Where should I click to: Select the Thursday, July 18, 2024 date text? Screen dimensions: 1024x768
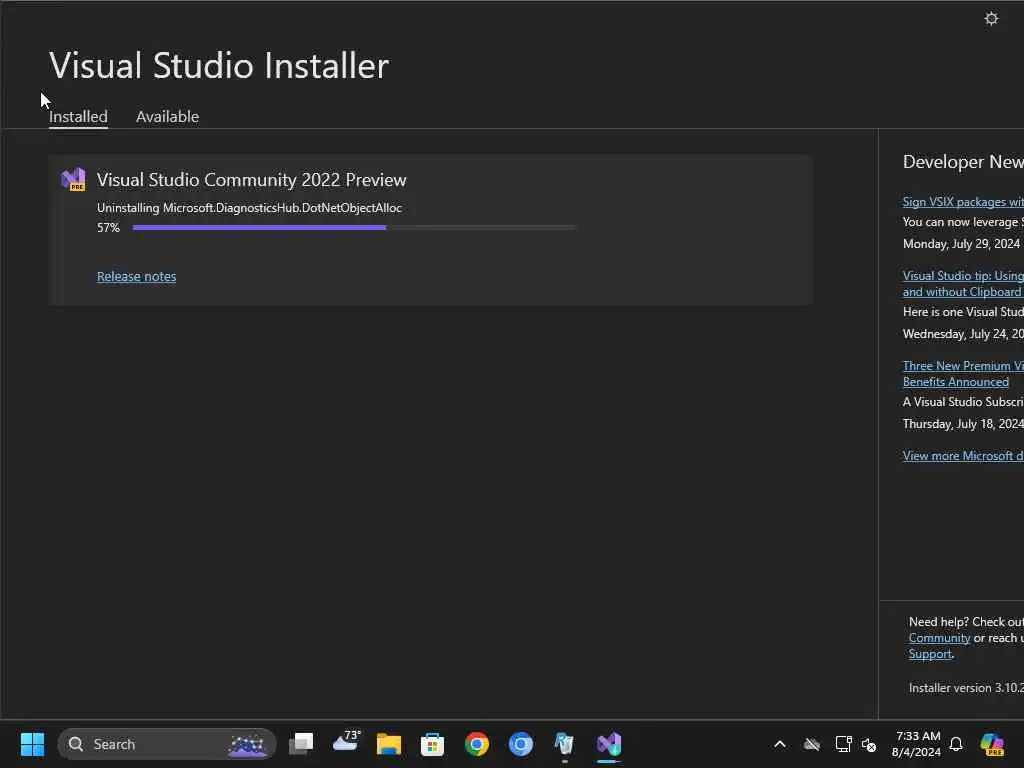click(x=963, y=424)
